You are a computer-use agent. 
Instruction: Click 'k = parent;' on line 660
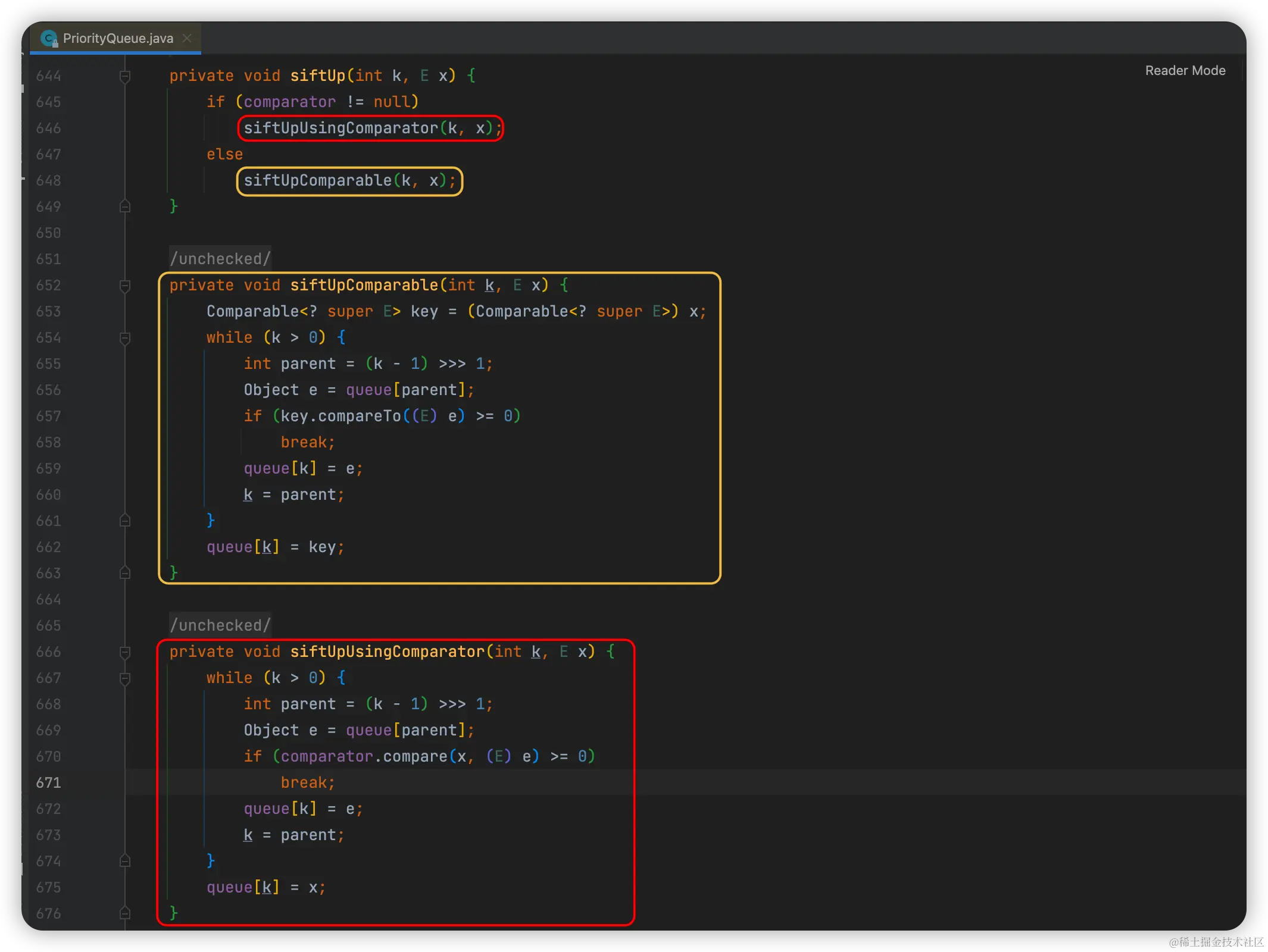[293, 495]
